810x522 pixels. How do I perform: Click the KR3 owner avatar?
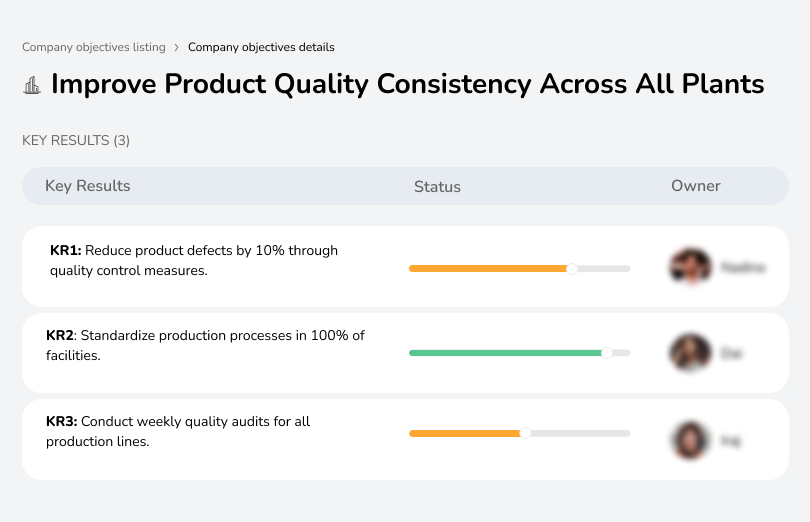(x=690, y=440)
